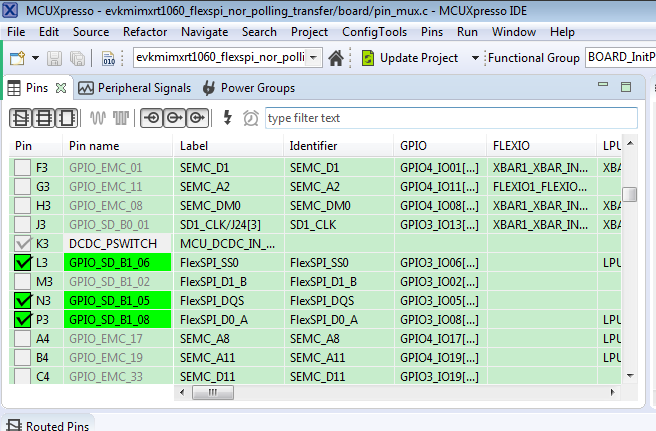
Task: Click the SD1_CLK/J24[3] label cell
Action: coord(228,224)
